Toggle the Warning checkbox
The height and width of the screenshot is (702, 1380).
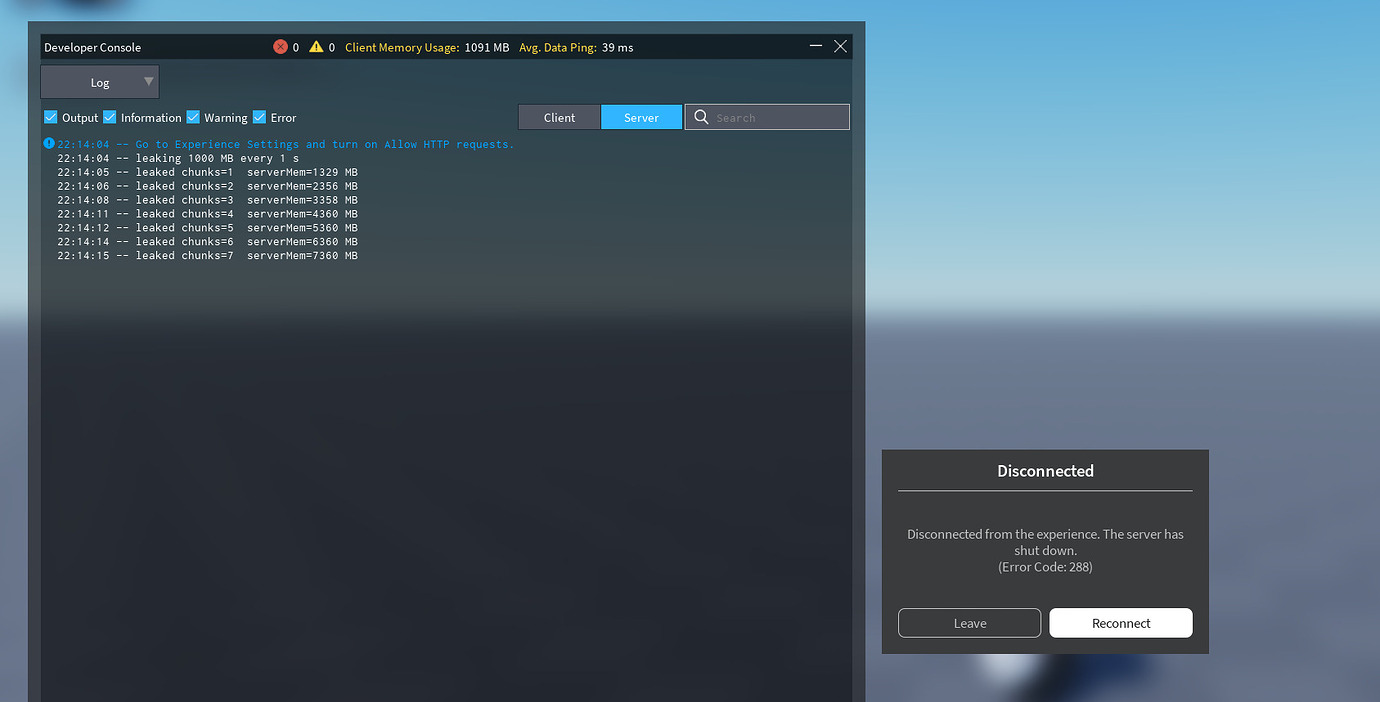pos(193,117)
